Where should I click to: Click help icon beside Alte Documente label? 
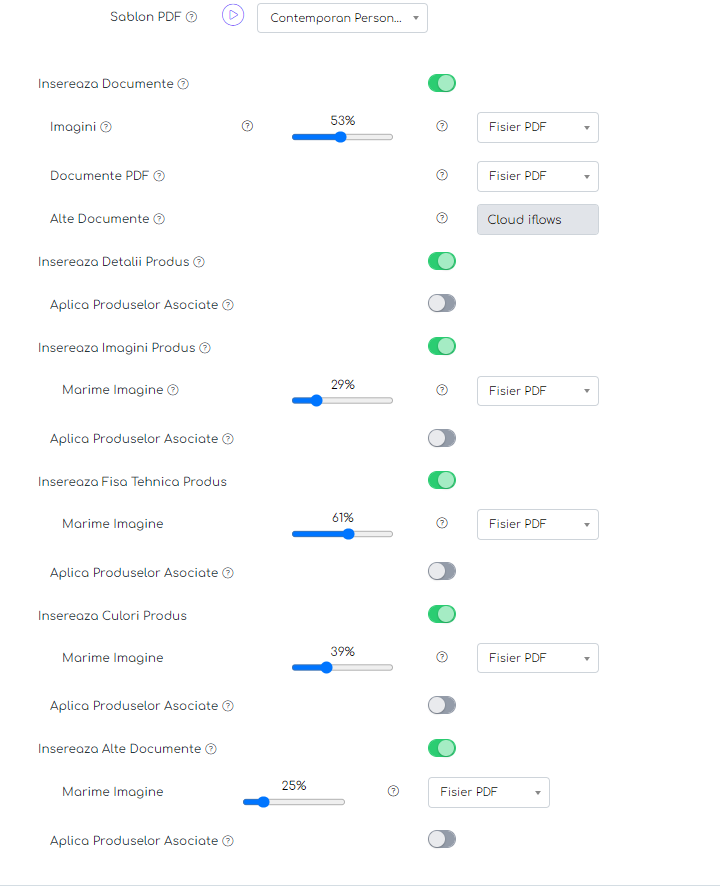(159, 219)
